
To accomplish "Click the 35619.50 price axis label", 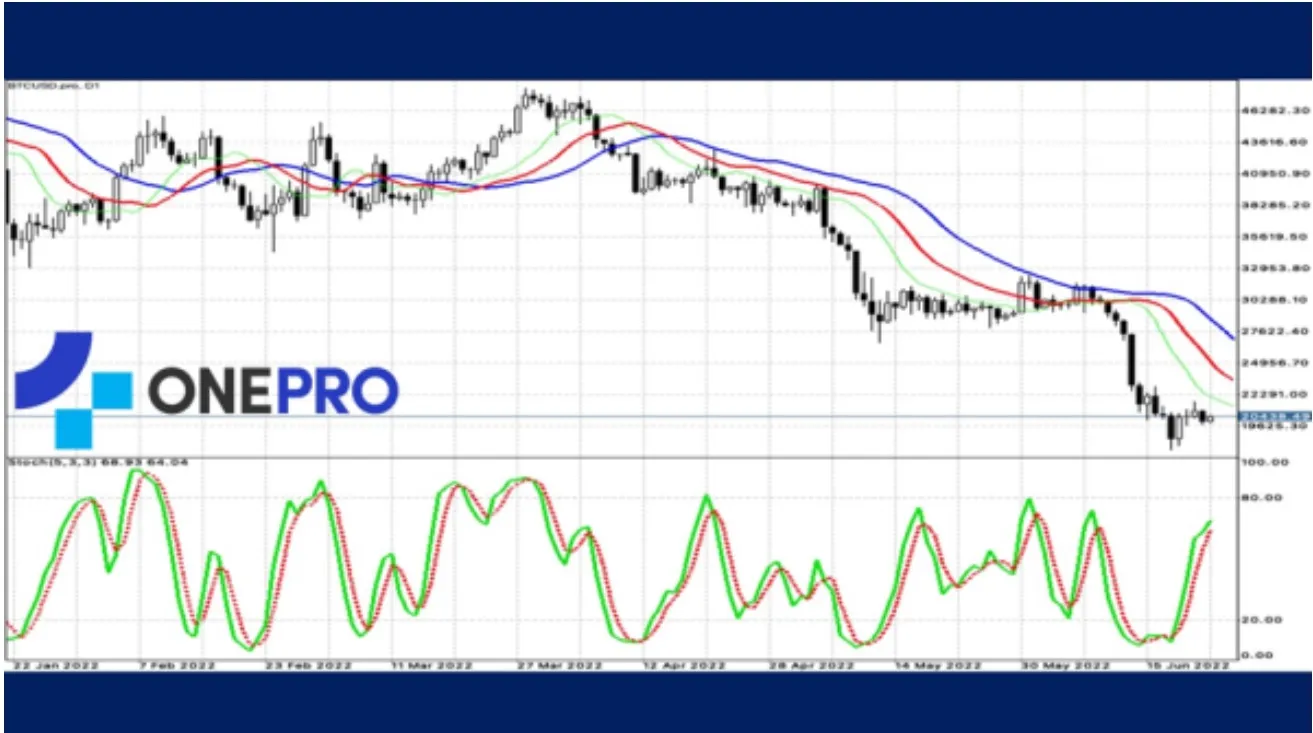I will coord(1274,237).
